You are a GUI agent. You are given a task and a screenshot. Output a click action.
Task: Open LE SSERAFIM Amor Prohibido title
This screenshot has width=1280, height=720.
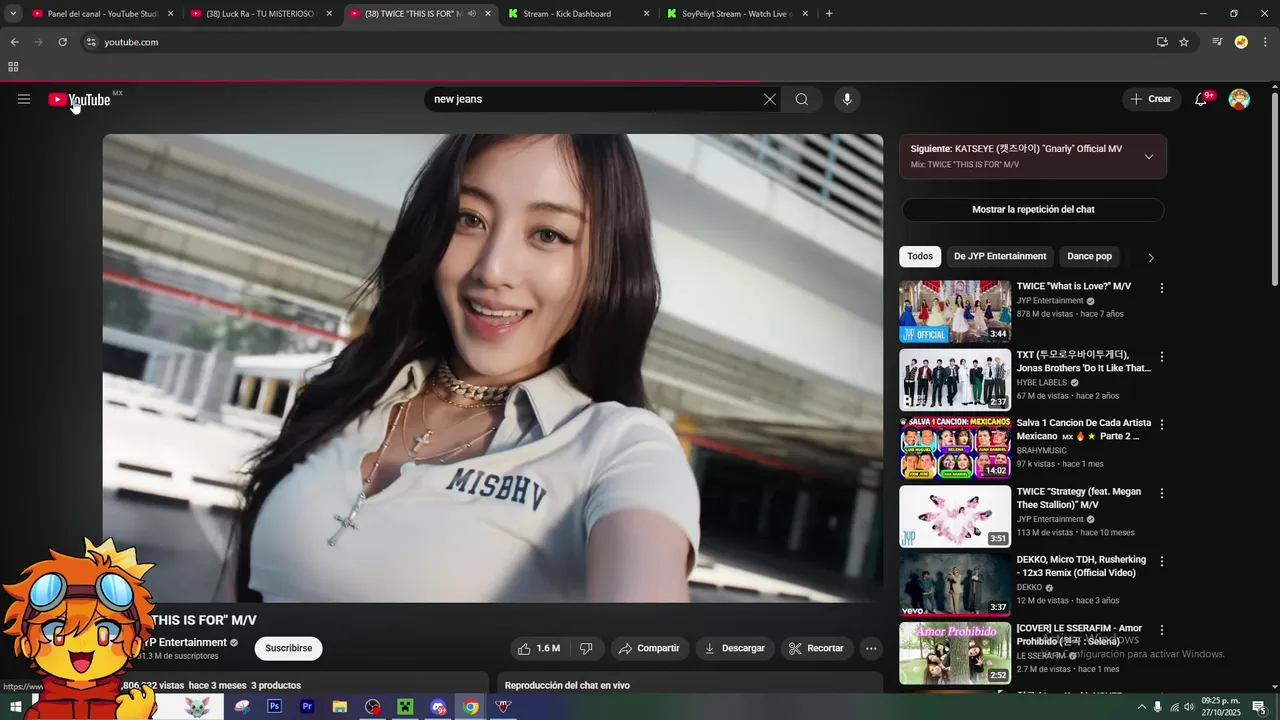tap(1079, 635)
